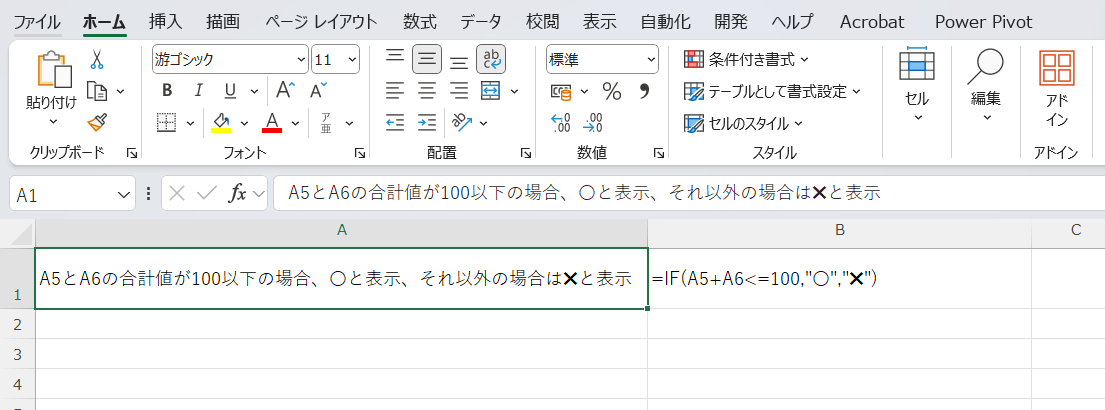Screen dimensions: 1105x410
Task: Click the Format Painter brush icon
Action: click(97, 123)
